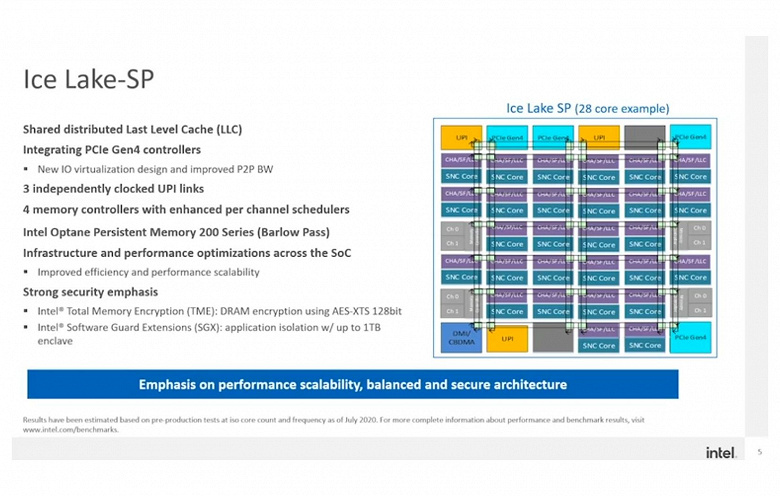Click the cyan PCIe Gen4 block in bottom row
Image resolution: width=780 pixels, height=496 pixels.
click(x=690, y=338)
